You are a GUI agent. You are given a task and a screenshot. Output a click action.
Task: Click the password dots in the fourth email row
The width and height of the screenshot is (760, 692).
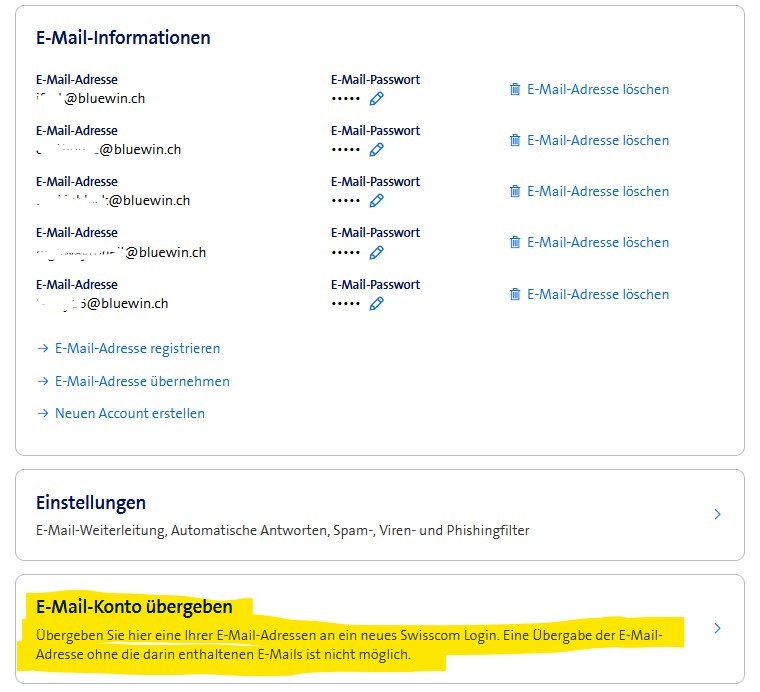345,252
